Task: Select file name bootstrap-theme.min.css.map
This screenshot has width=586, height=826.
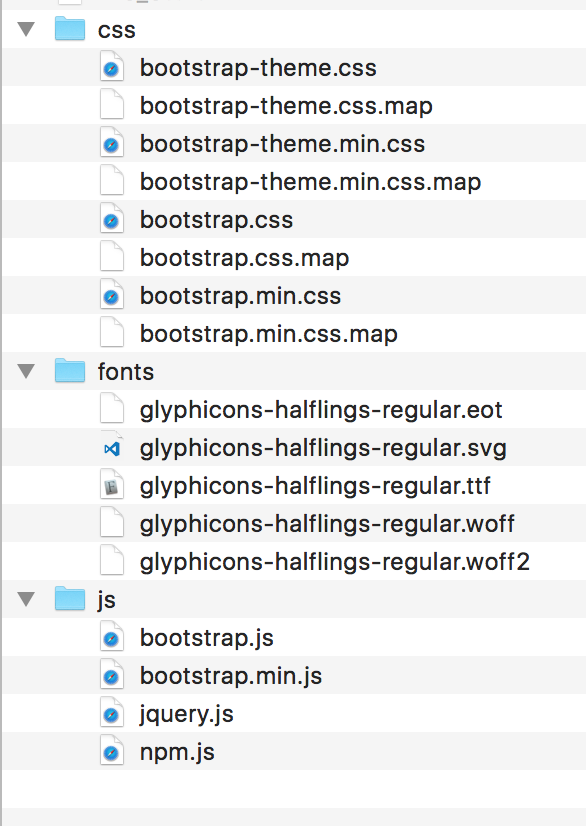Action: (x=310, y=182)
